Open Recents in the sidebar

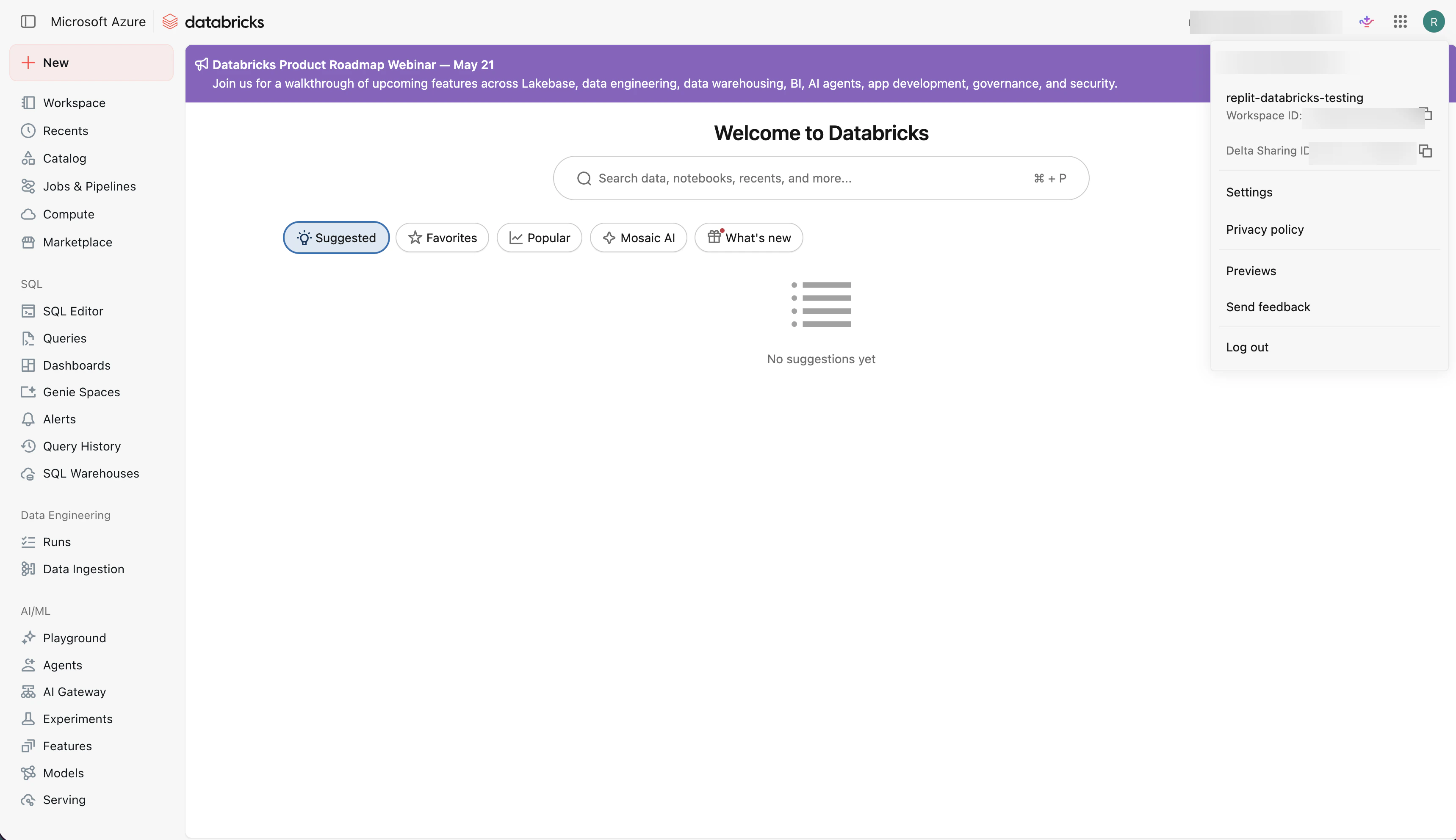pyautogui.click(x=91, y=131)
